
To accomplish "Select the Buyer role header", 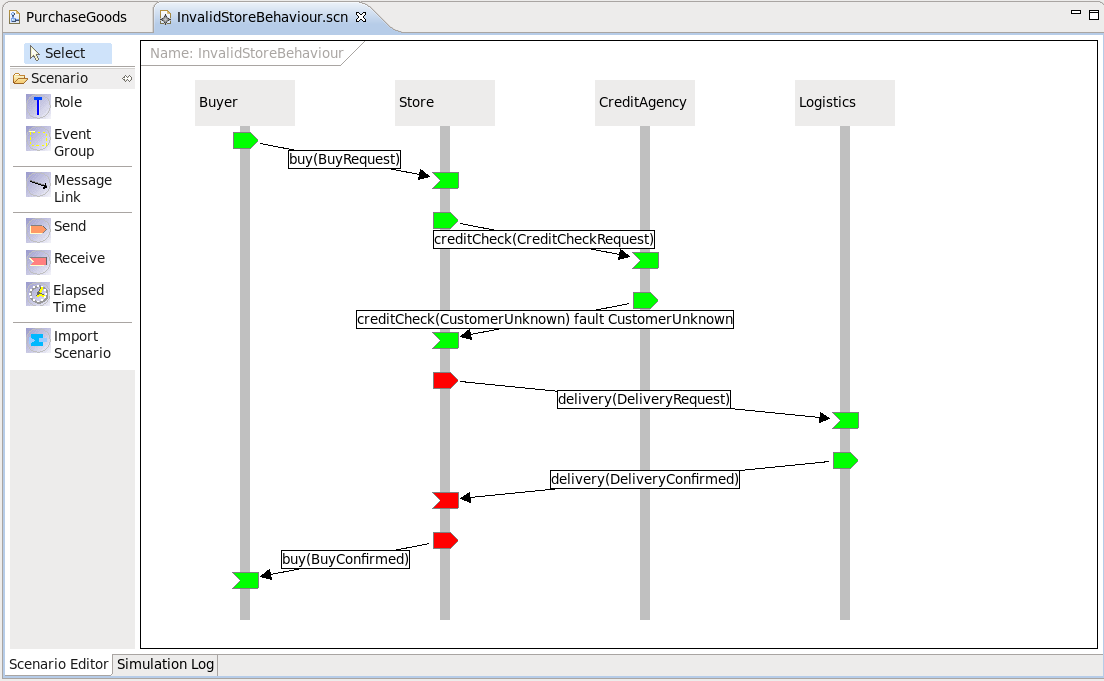I will pyautogui.click(x=244, y=103).
